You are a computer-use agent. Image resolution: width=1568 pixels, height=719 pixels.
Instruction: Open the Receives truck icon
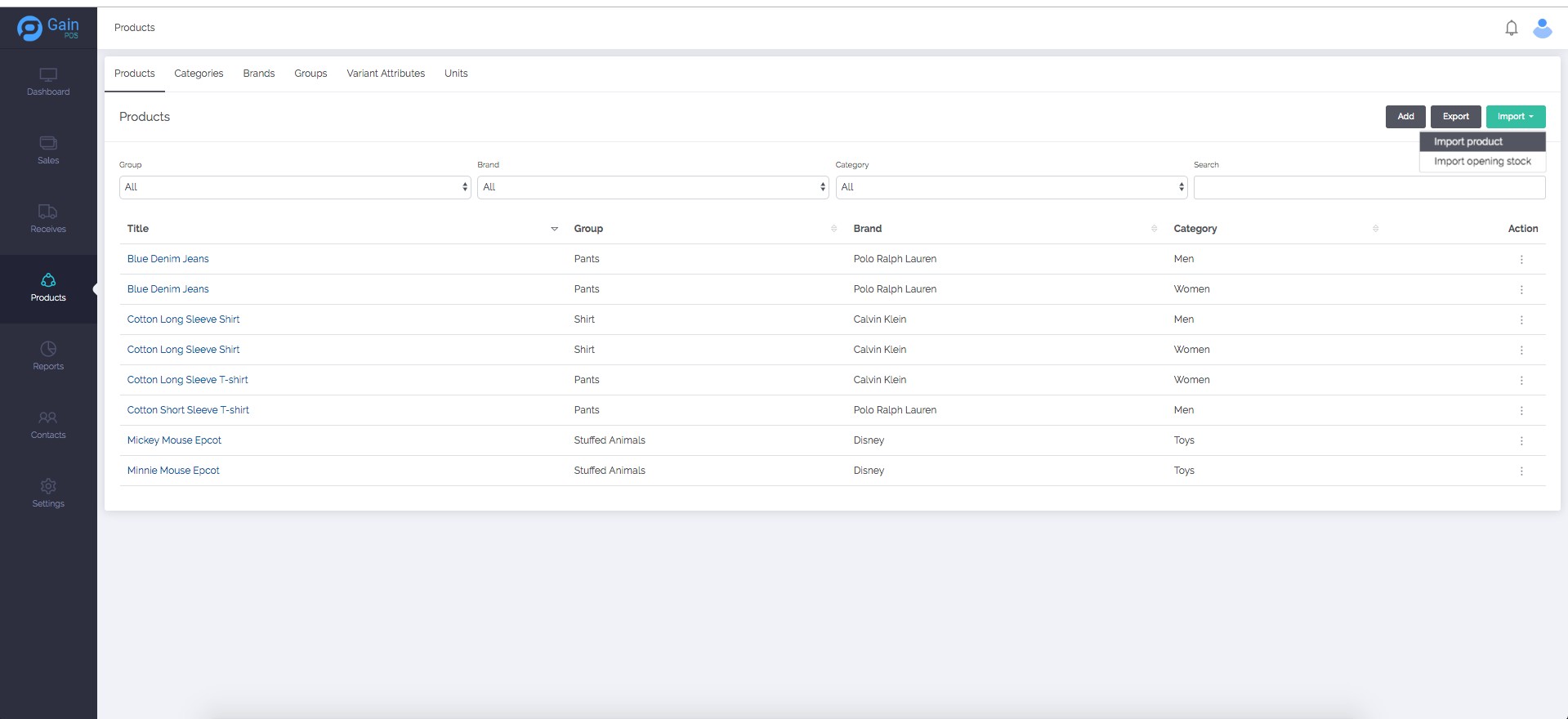(48, 212)
